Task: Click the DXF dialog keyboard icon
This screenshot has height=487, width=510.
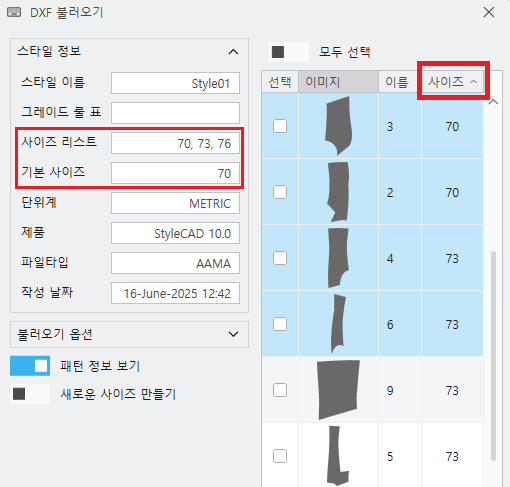Action: coord(14,13)
